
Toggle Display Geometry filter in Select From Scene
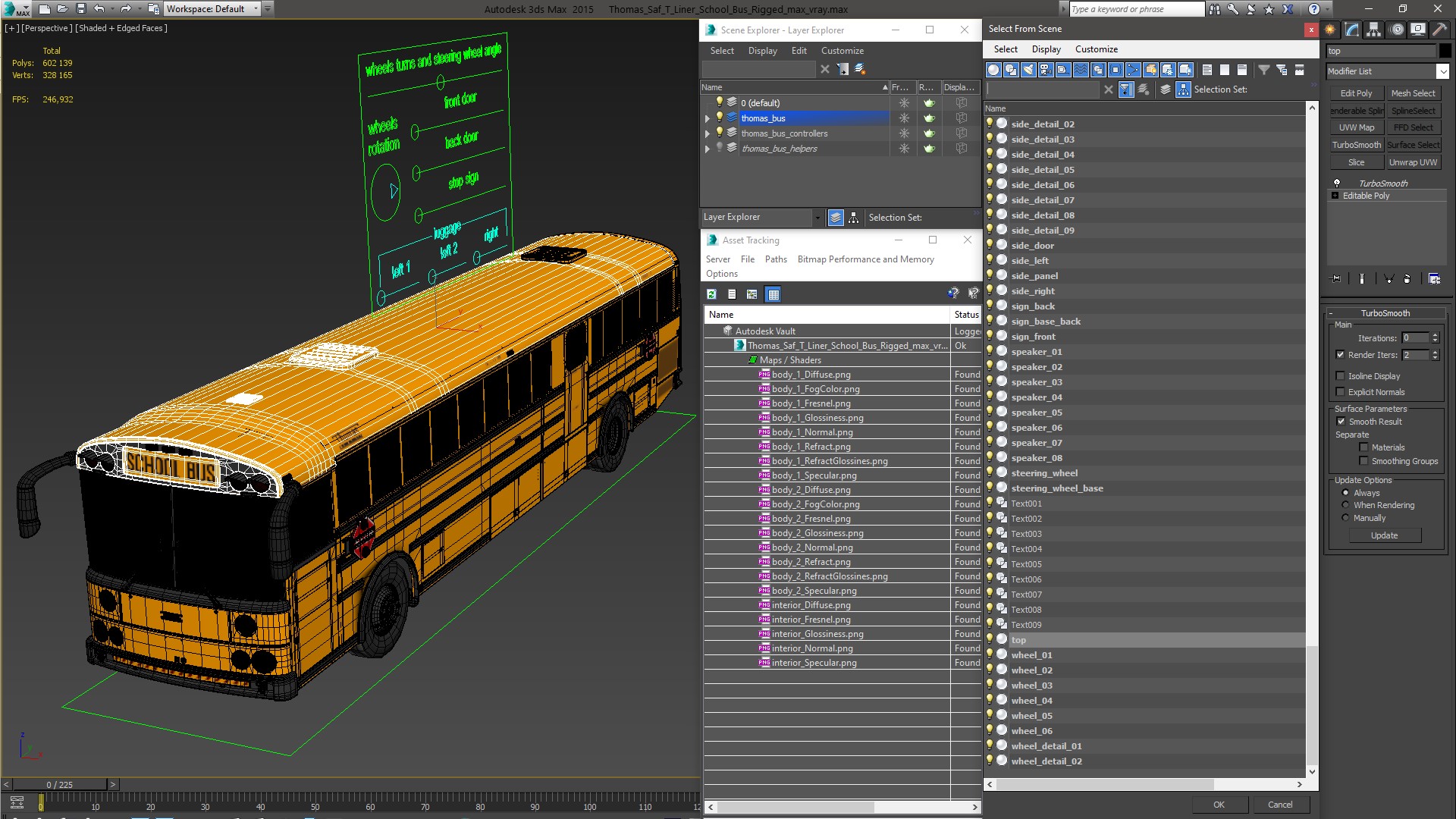(x=993, y=70)
